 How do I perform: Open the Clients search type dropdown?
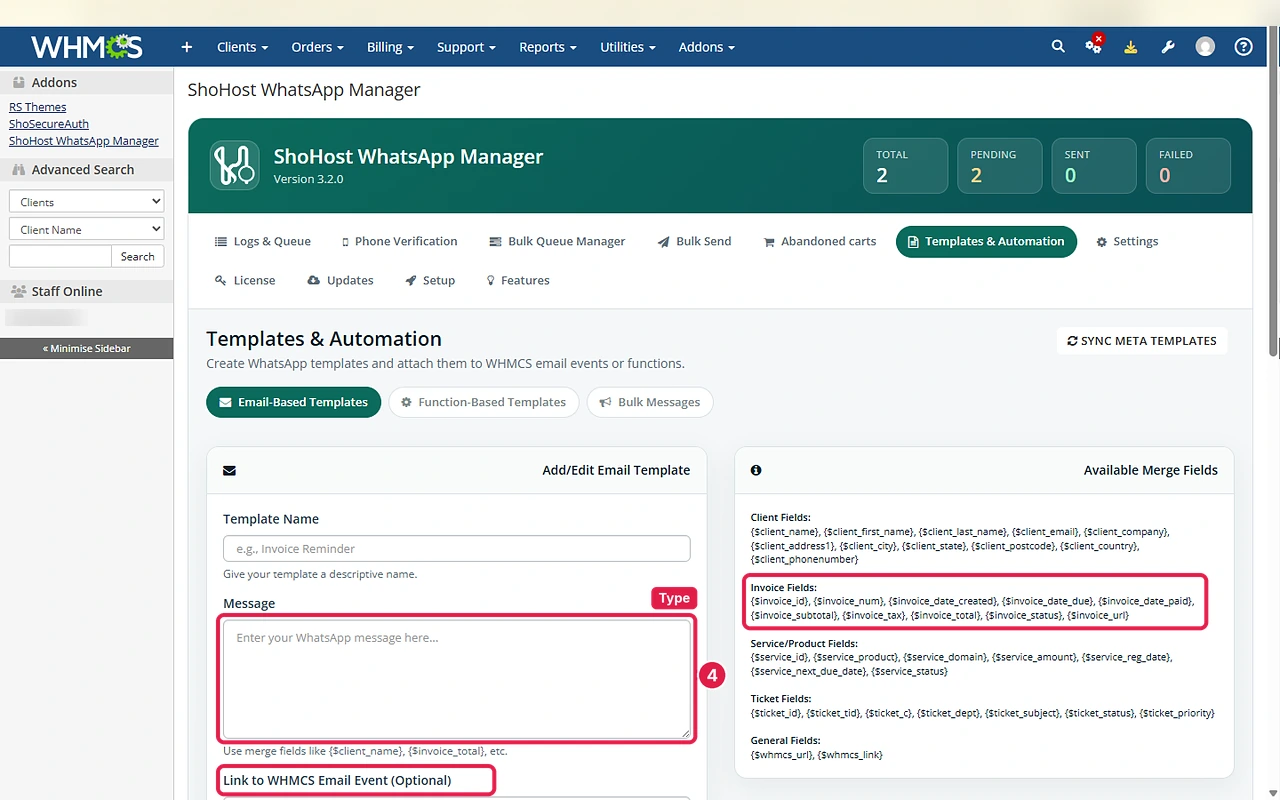point(86,202)
